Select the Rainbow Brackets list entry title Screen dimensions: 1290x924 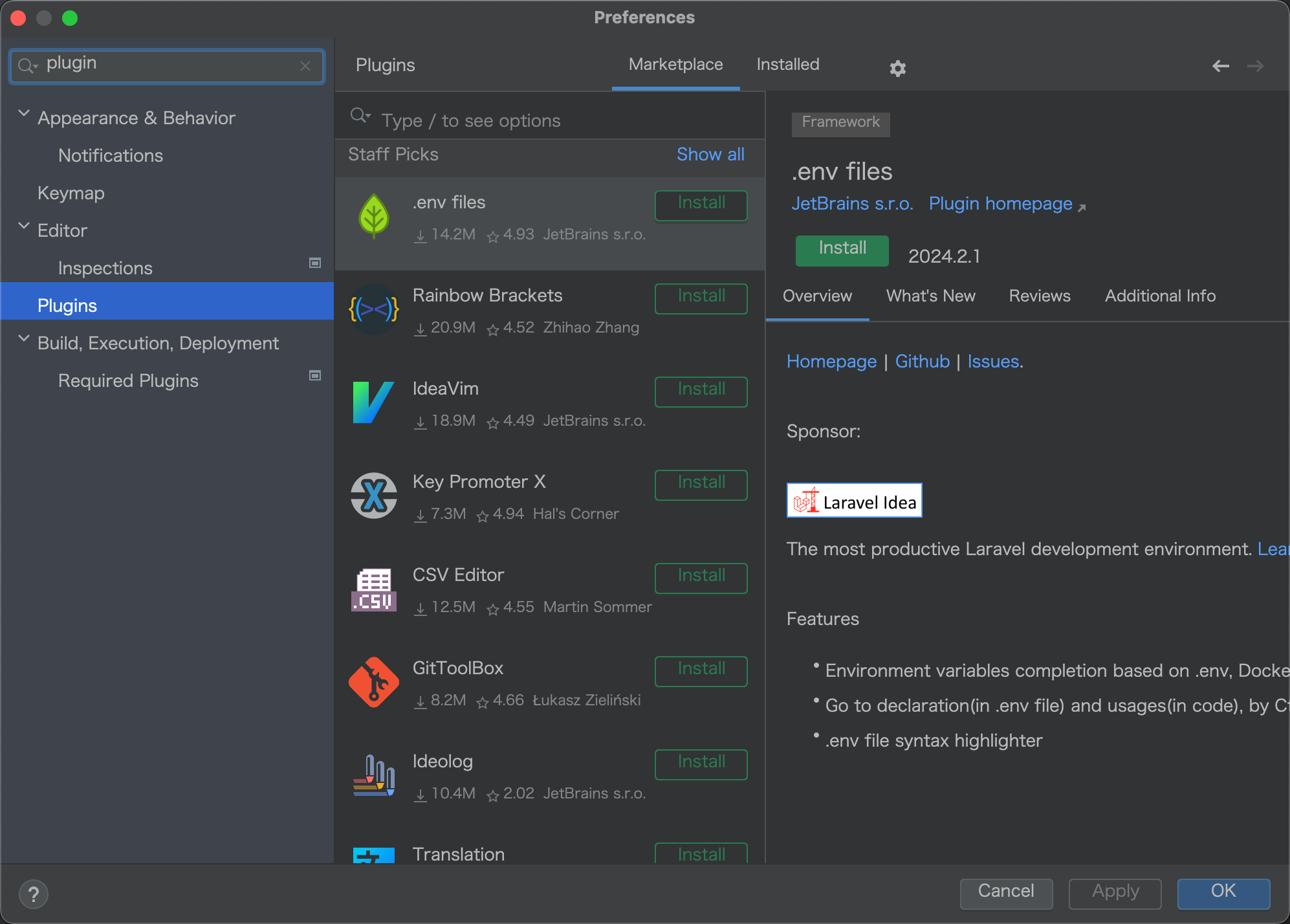coord(487,296)
